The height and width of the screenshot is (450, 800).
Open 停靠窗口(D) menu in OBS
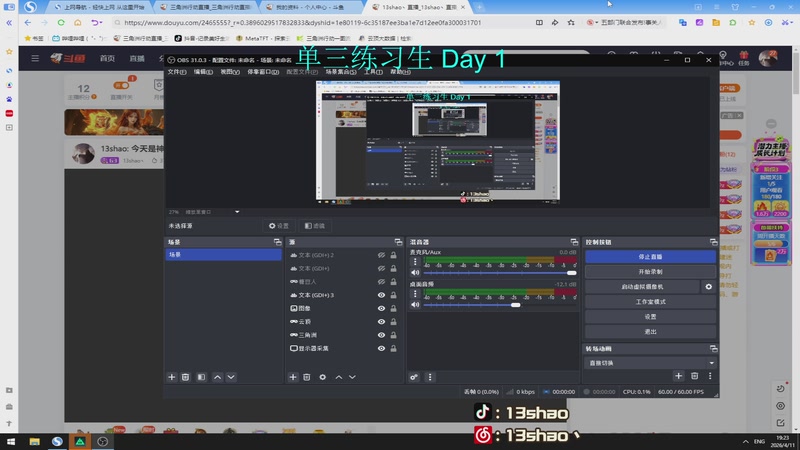(x=263, y=72)
